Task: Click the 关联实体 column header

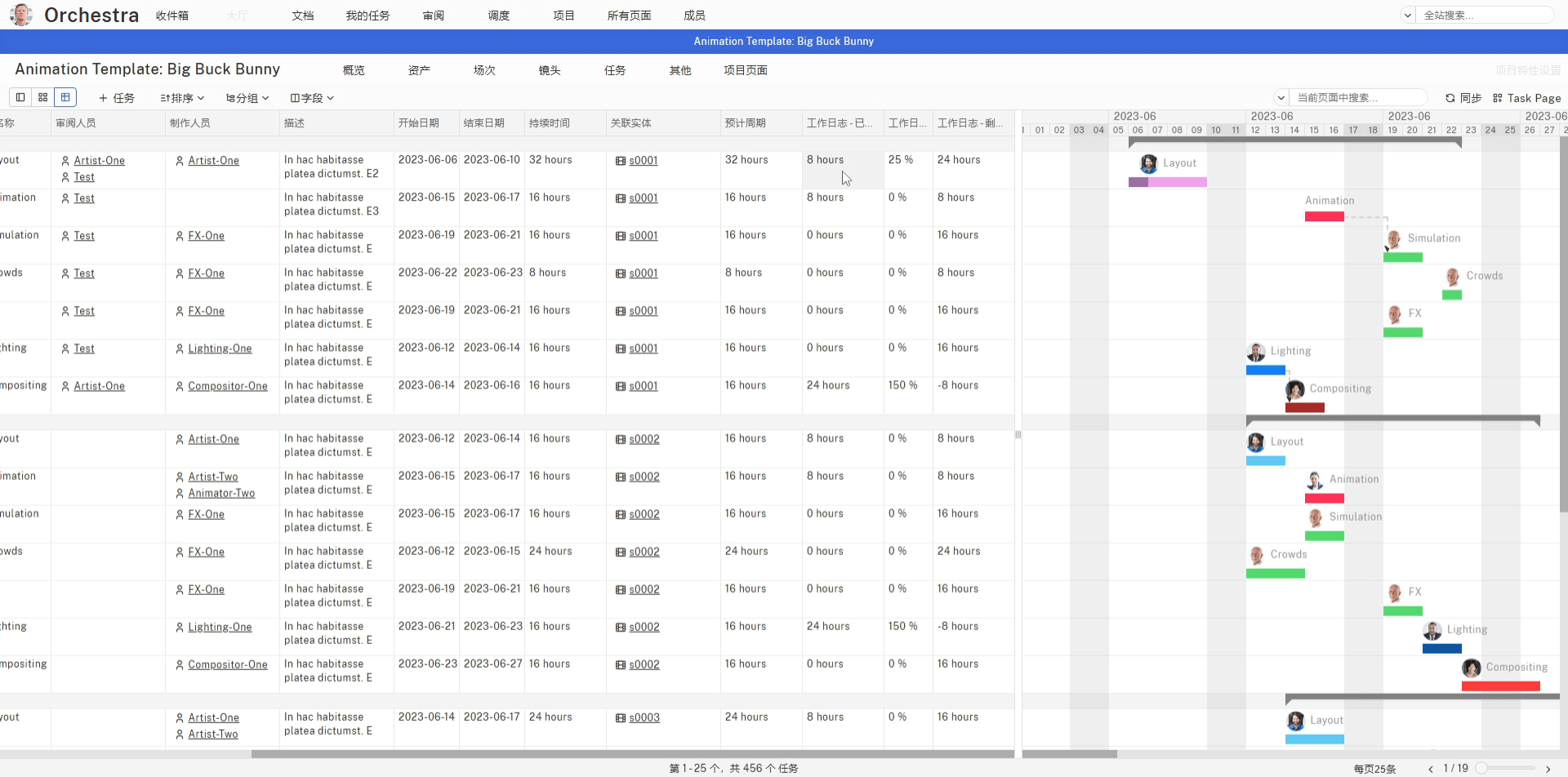Action: coord(663,123)
